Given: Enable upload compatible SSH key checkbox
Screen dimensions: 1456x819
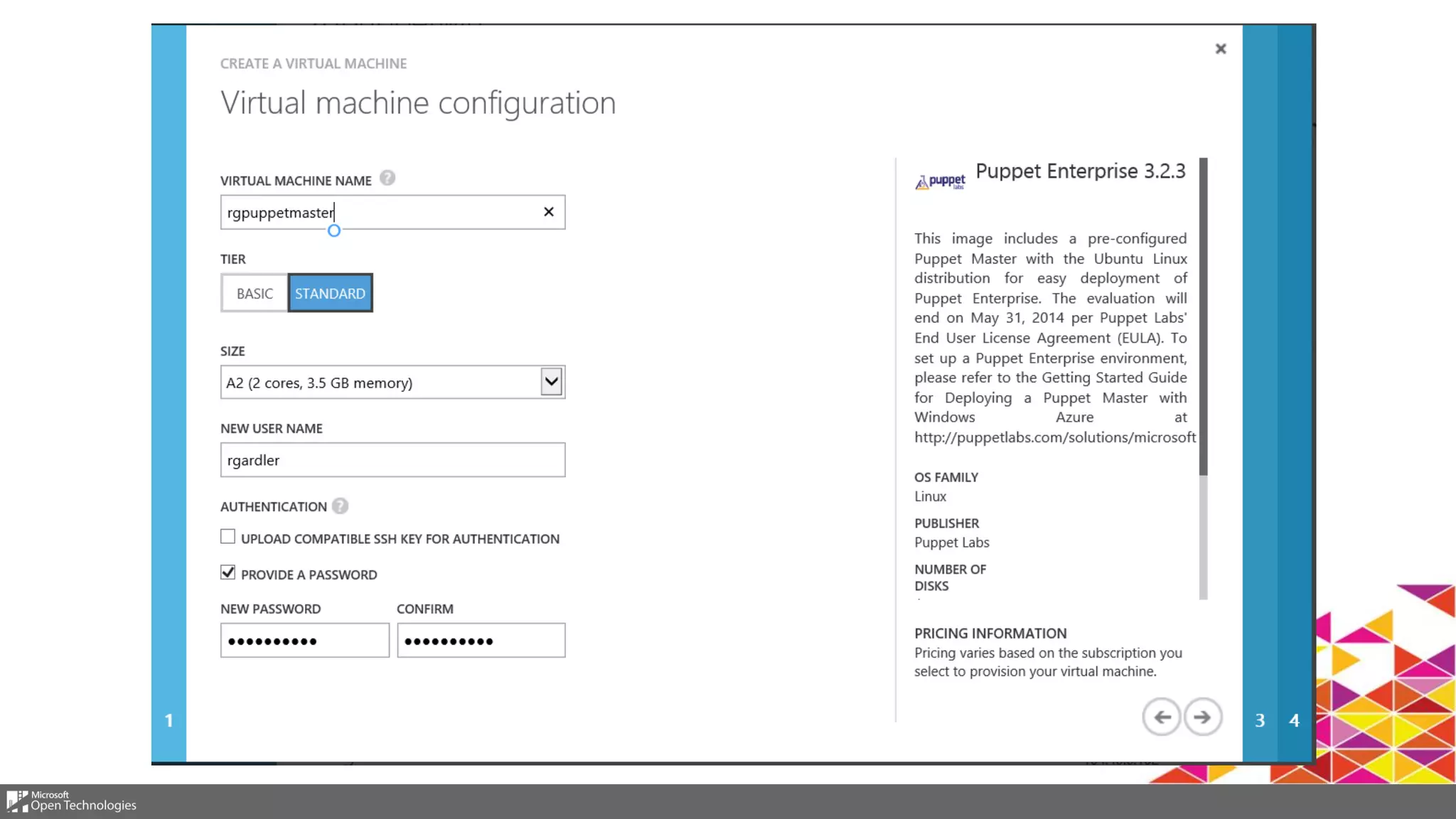Looking at the screenshot, I should tap(227, 537).
